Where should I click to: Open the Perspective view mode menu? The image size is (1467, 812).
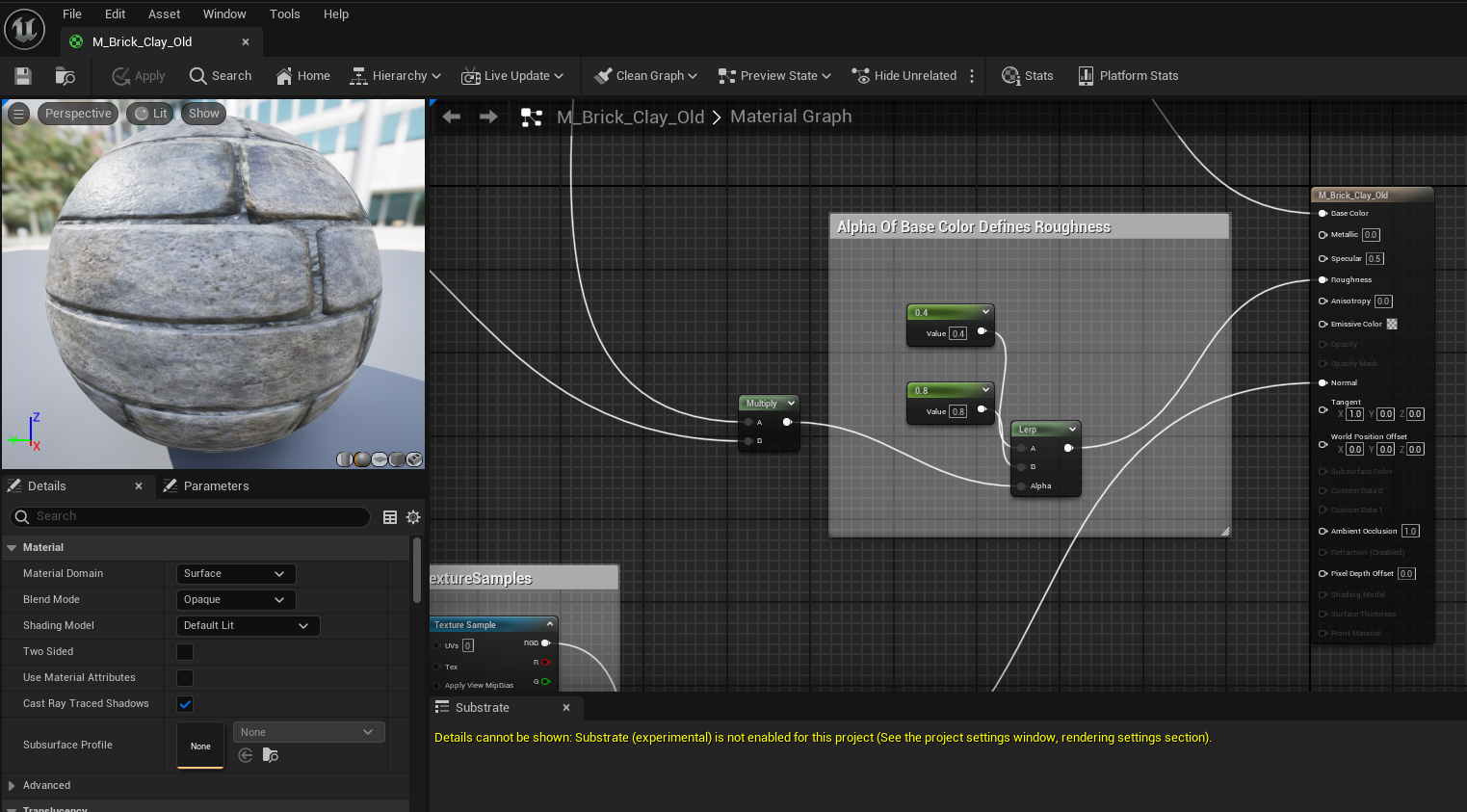click(78, 114)
